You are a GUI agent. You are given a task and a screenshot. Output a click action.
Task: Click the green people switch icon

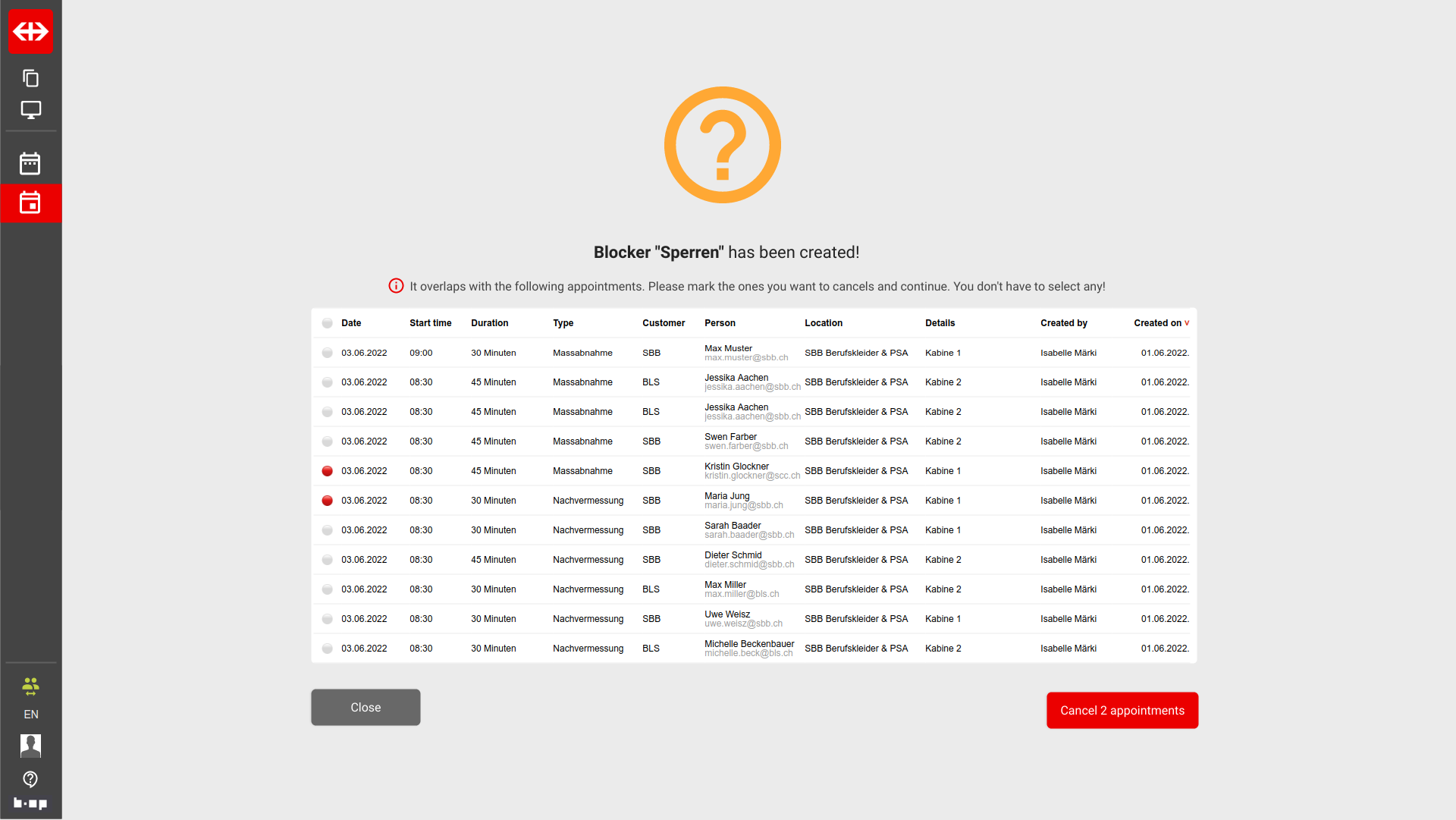pos(30,686)
